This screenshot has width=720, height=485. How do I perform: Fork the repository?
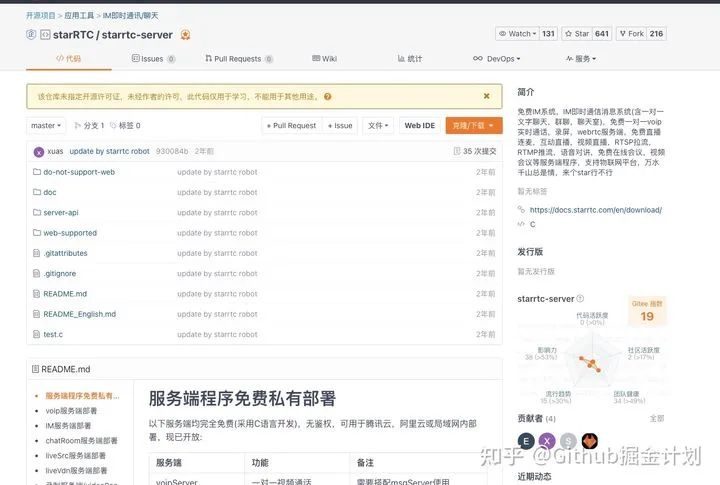(631, 34)
